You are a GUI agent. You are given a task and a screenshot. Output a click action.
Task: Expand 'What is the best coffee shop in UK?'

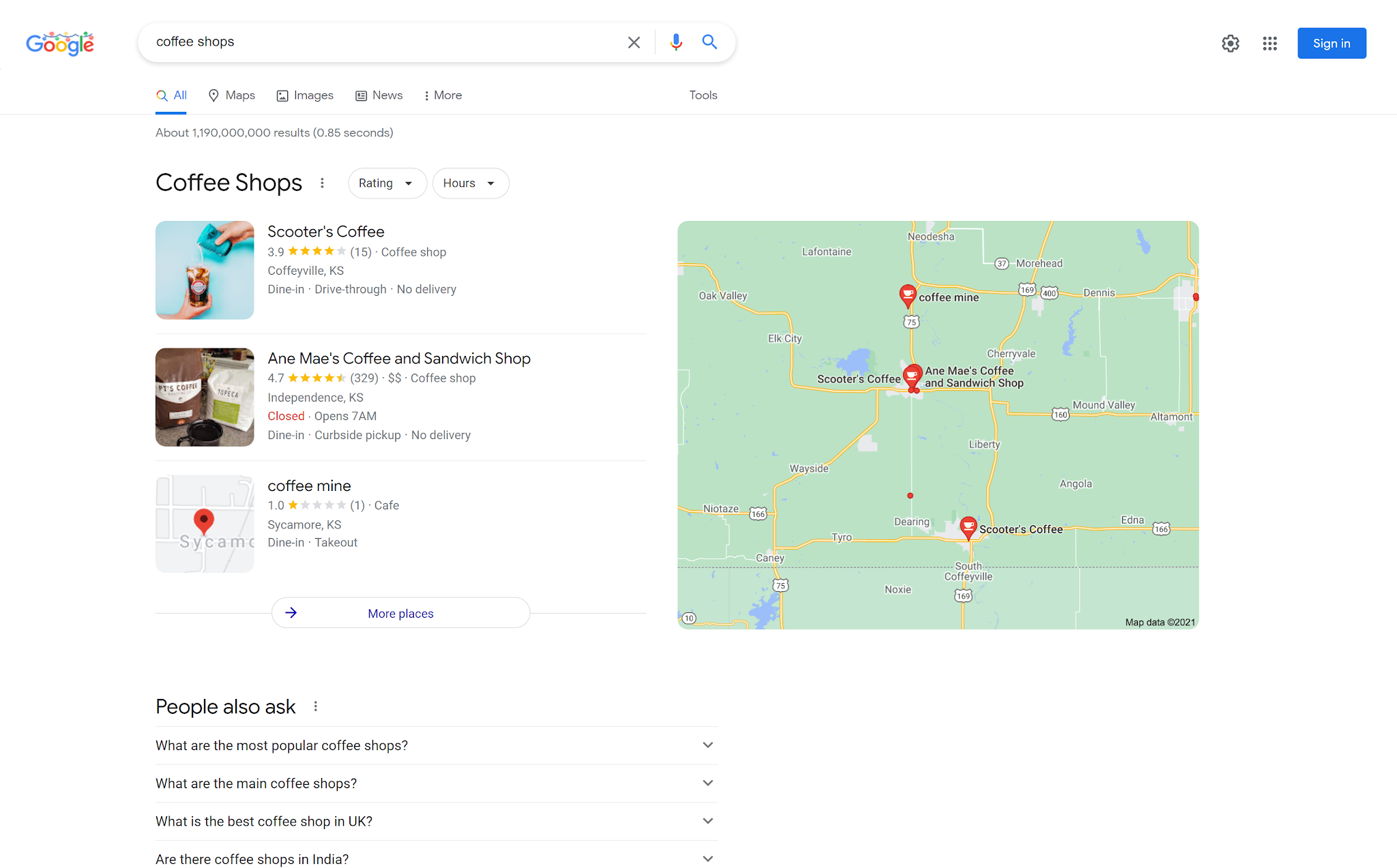coord(437,821)
